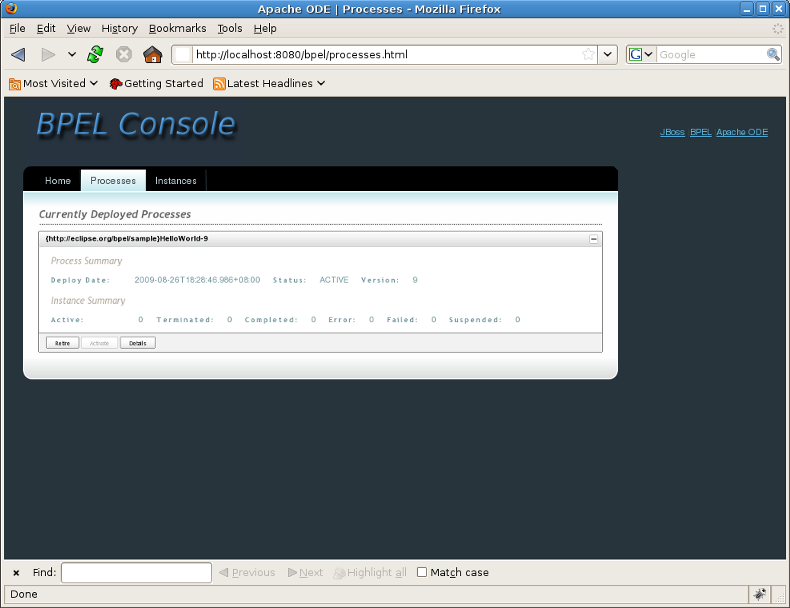The width and height of the screenshot is (790, 608).
Task: Click the Retire button
Action: 62,343
